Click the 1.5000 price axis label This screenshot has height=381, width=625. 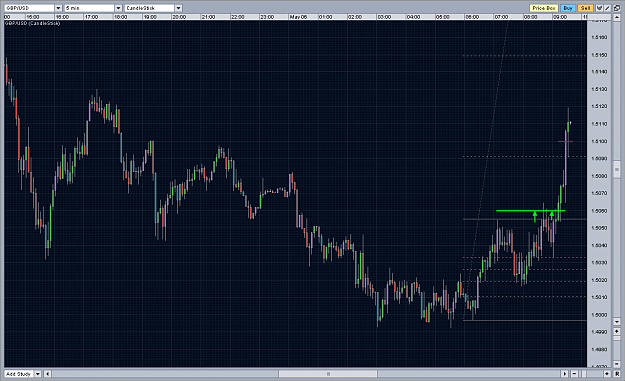tap(599, 315)
